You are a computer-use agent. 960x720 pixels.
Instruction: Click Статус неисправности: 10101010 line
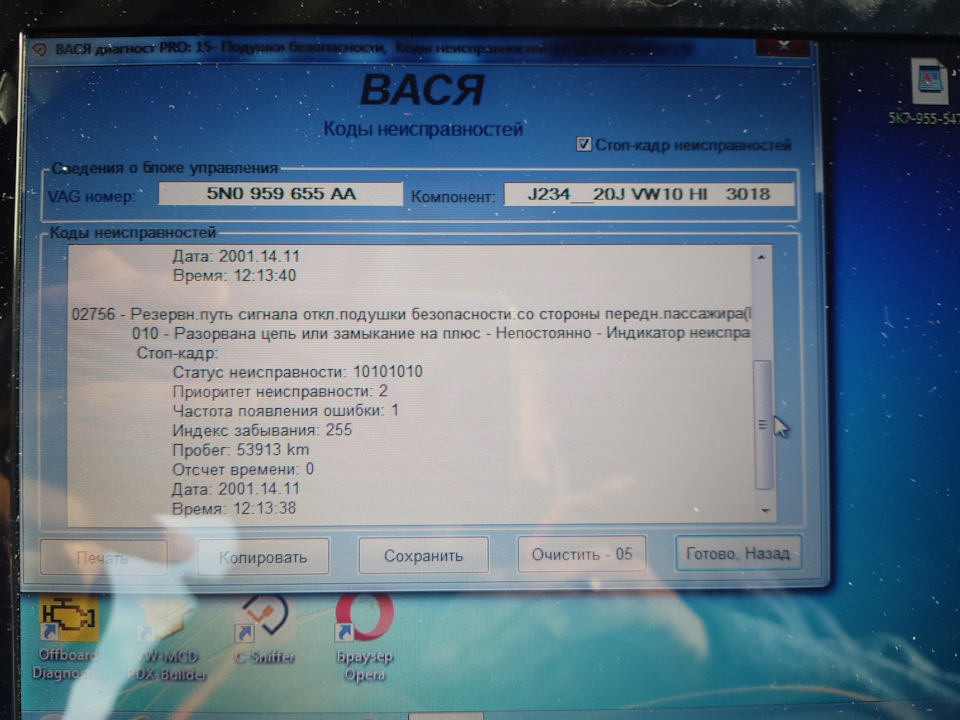(x=298, y=372)
